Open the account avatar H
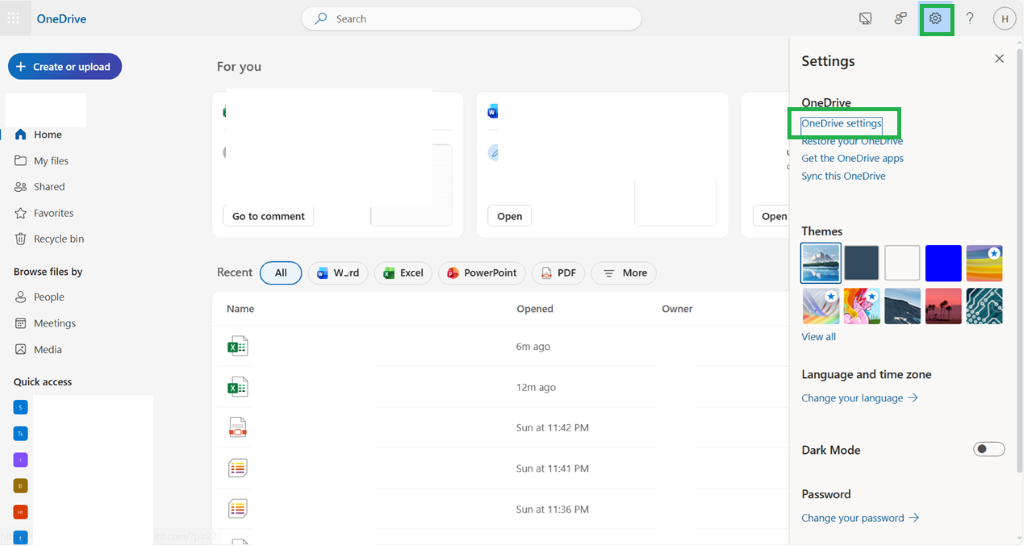1024x546 pixels. coord(1004,18)
